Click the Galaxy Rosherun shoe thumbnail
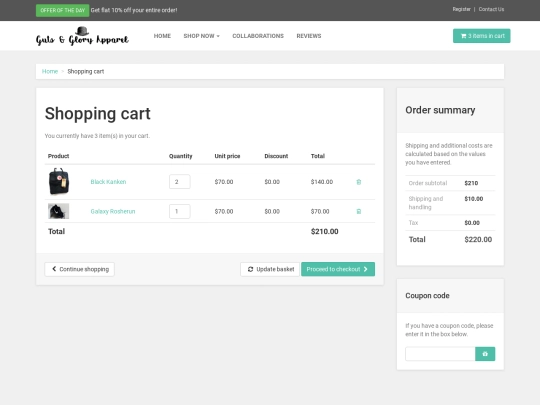The image size is (540, 405). click(58, 211)
